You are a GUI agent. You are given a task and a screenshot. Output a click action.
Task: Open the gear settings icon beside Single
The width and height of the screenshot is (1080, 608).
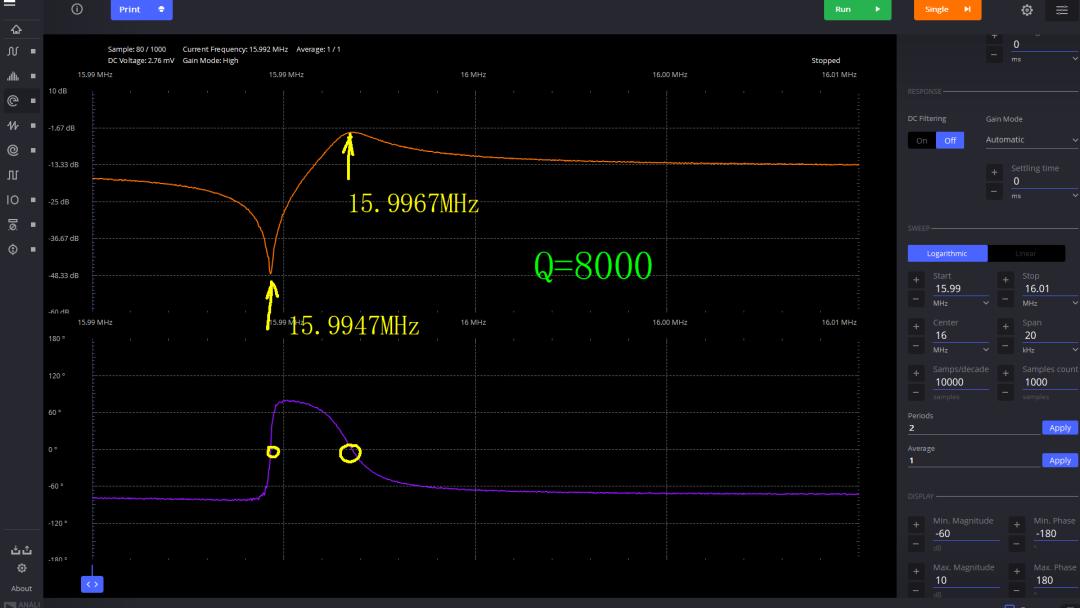point(1027,10)
